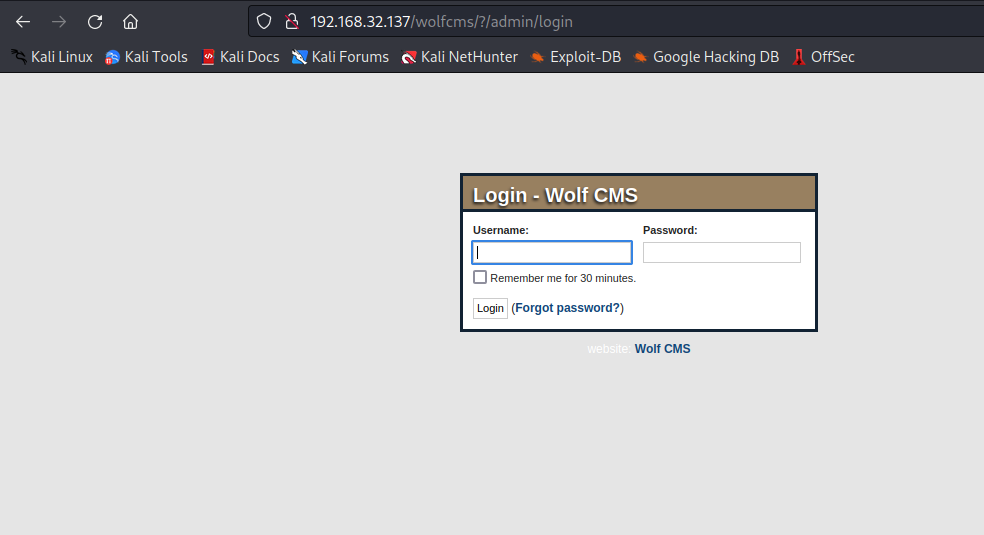This screenshot has width=984, height=535.
Task: Go back to the previous page
Action: [x=23, y=22]
